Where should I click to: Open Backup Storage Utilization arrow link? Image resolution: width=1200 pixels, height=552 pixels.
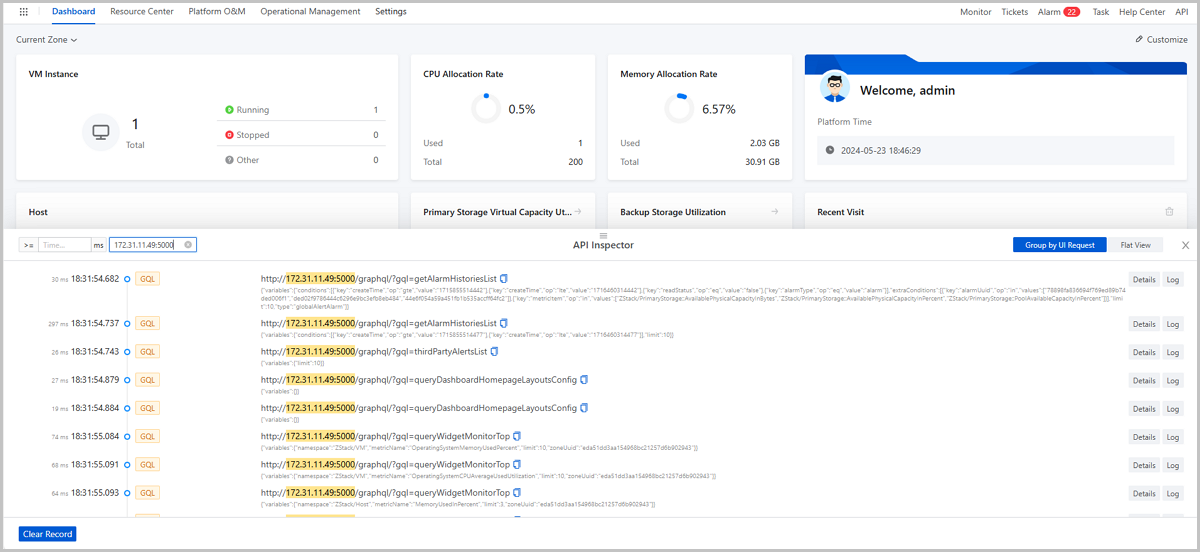(774, 212)
